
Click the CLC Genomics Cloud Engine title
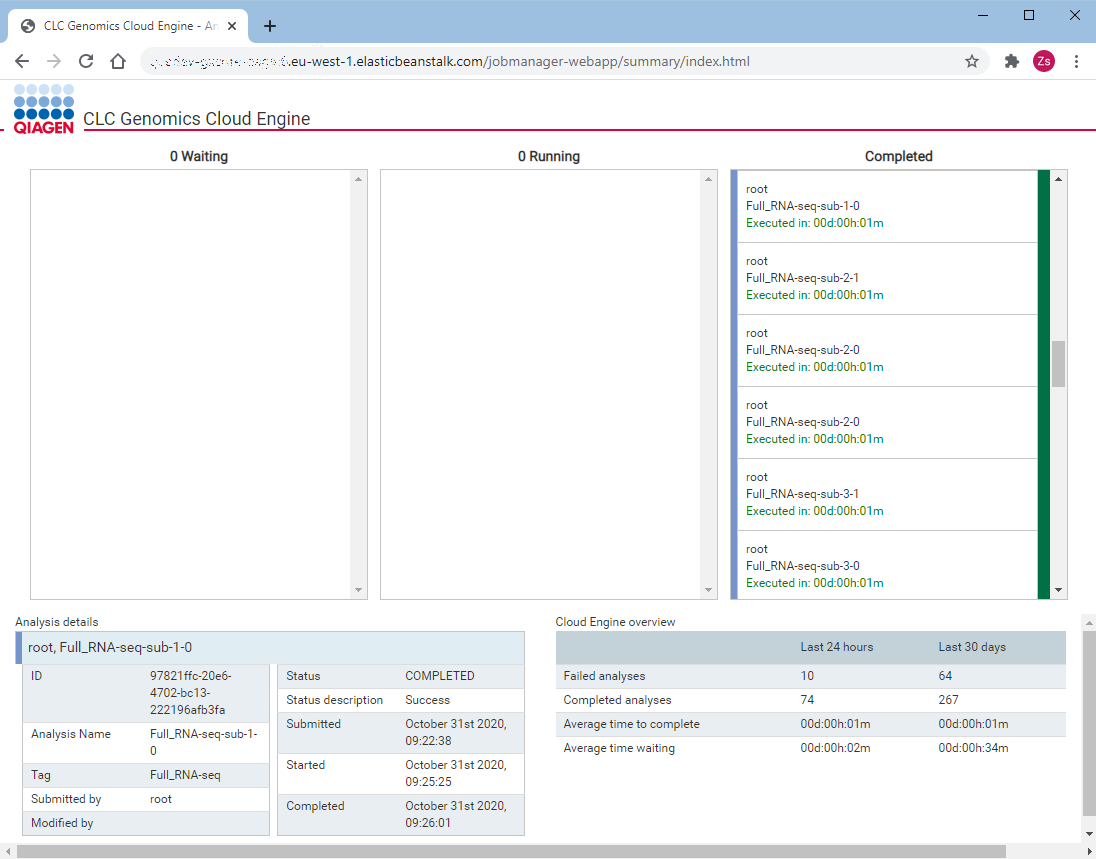coord(196,119)
